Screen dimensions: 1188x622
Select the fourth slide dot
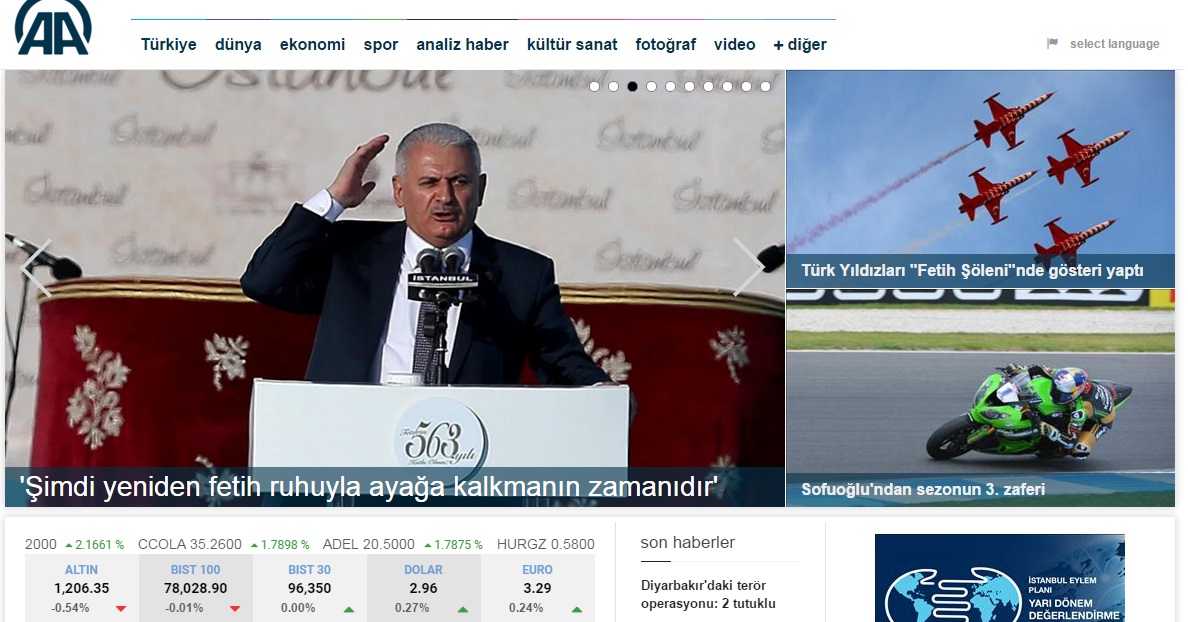tap(652, 86)
